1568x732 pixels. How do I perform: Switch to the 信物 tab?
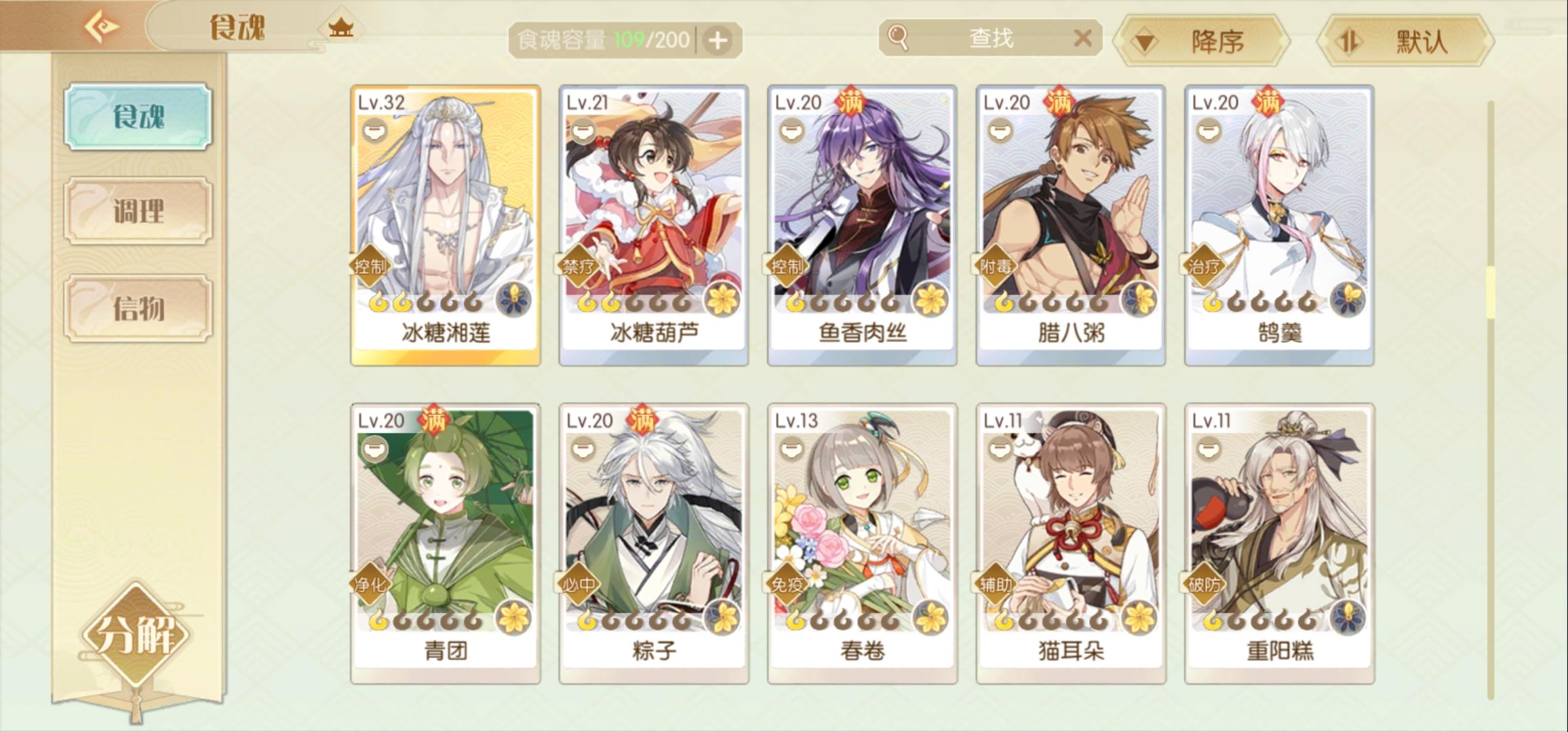click(x=138, y=308)
